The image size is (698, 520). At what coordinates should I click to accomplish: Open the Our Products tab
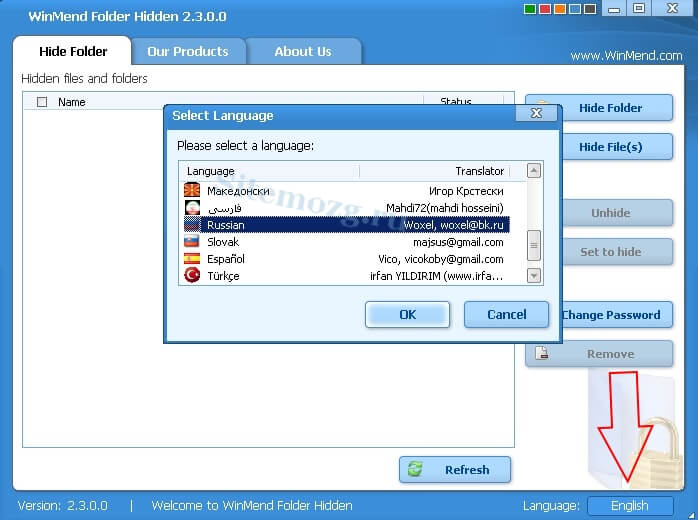pyautogui.click(x=188, y=52)
